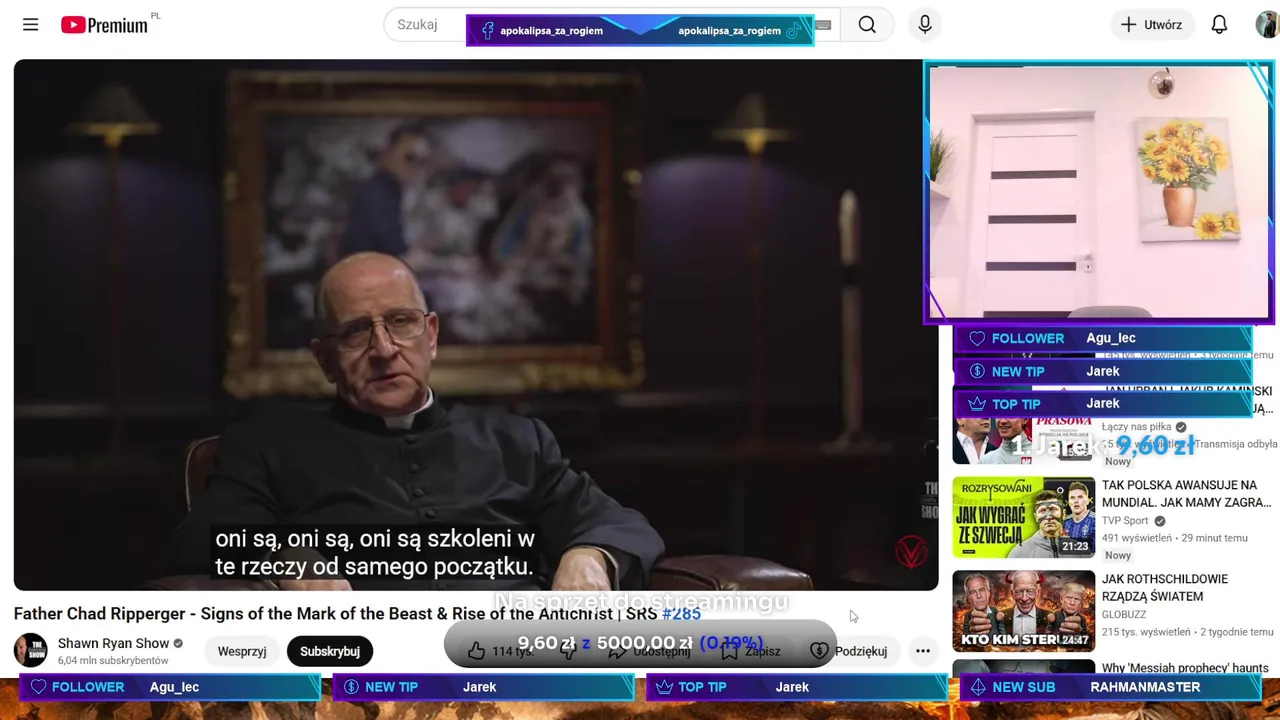This screenshot has width=1280, height=720.
Task: Open 'Why Messiah prophecy haunts' video title
Action: click(x=1185, y=668)
